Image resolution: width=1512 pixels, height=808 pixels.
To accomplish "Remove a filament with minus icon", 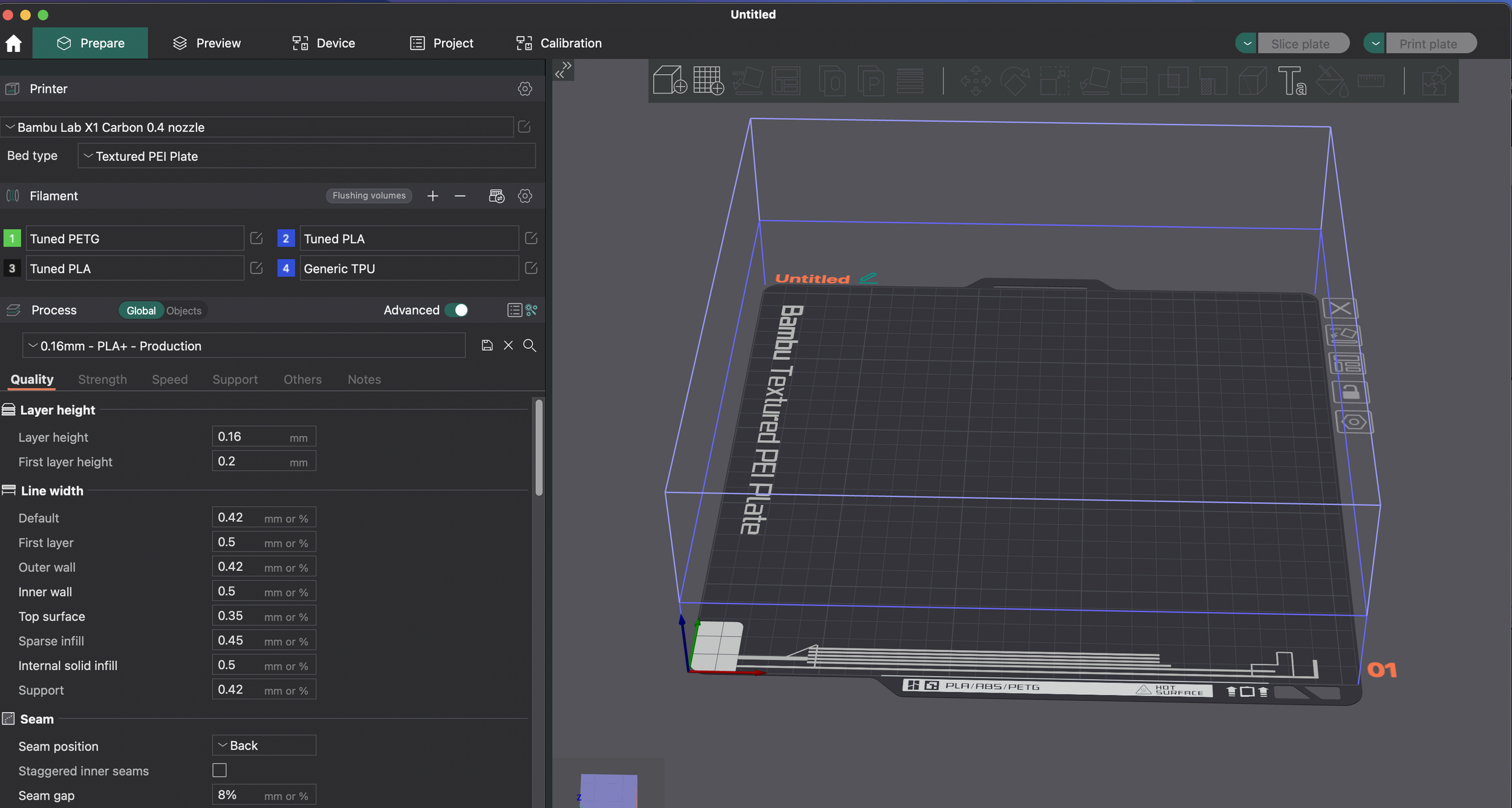I will 460,196.
